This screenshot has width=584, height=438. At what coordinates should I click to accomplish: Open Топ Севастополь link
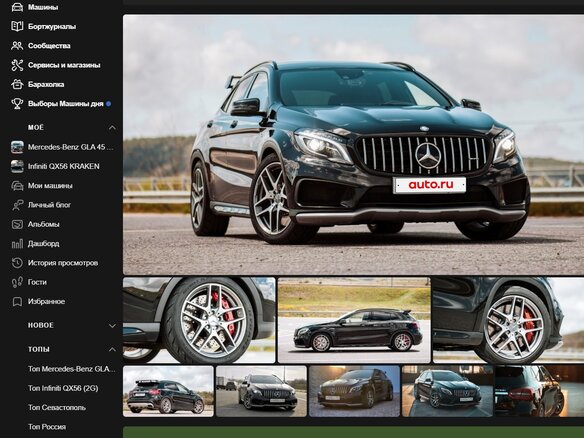click(x=57, y=407)
